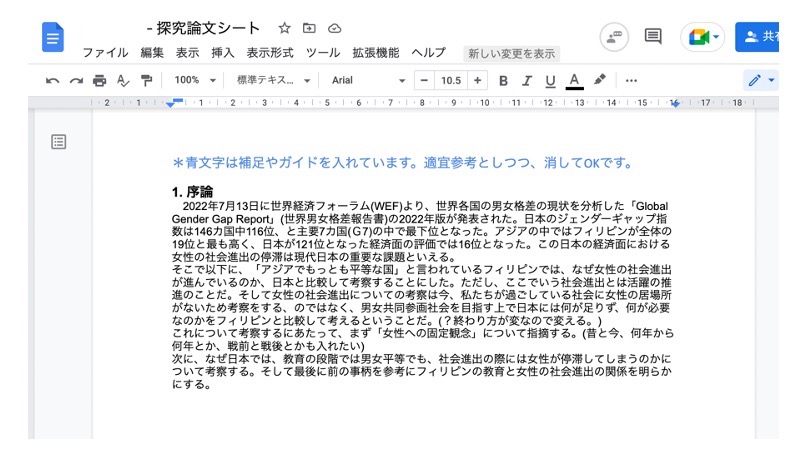This screenshot has height=450, width=800.
Task: Run spell check from toolbar
Action: click(x=123, y=80)
